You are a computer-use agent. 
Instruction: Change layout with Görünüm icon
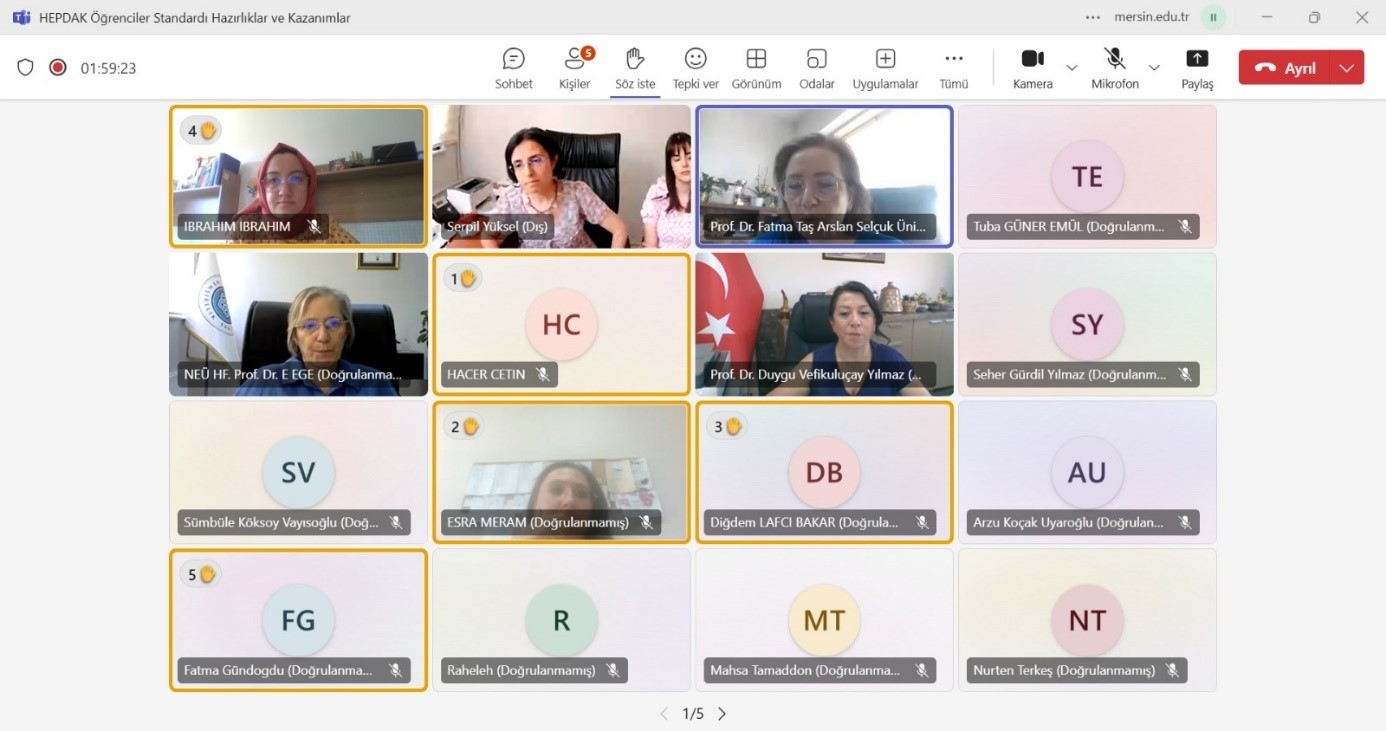coord(756,68)
